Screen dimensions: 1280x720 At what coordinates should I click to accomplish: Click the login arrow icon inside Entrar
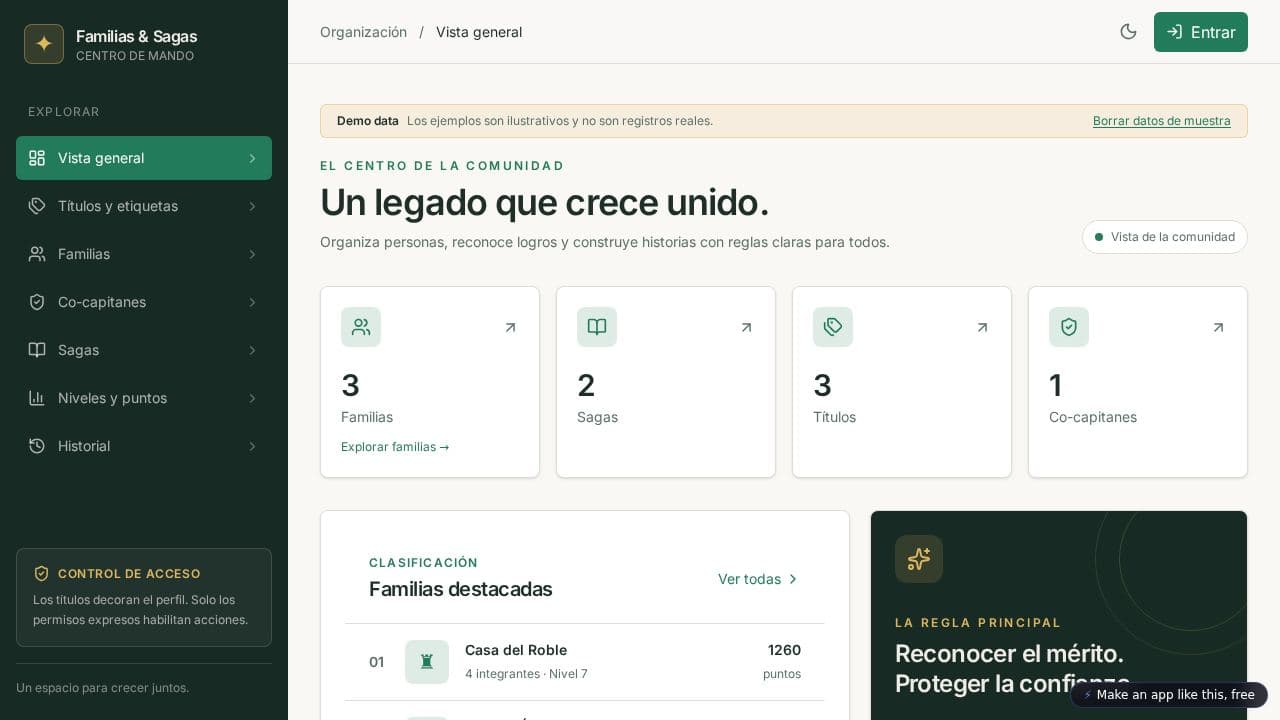coord(1174,32)
